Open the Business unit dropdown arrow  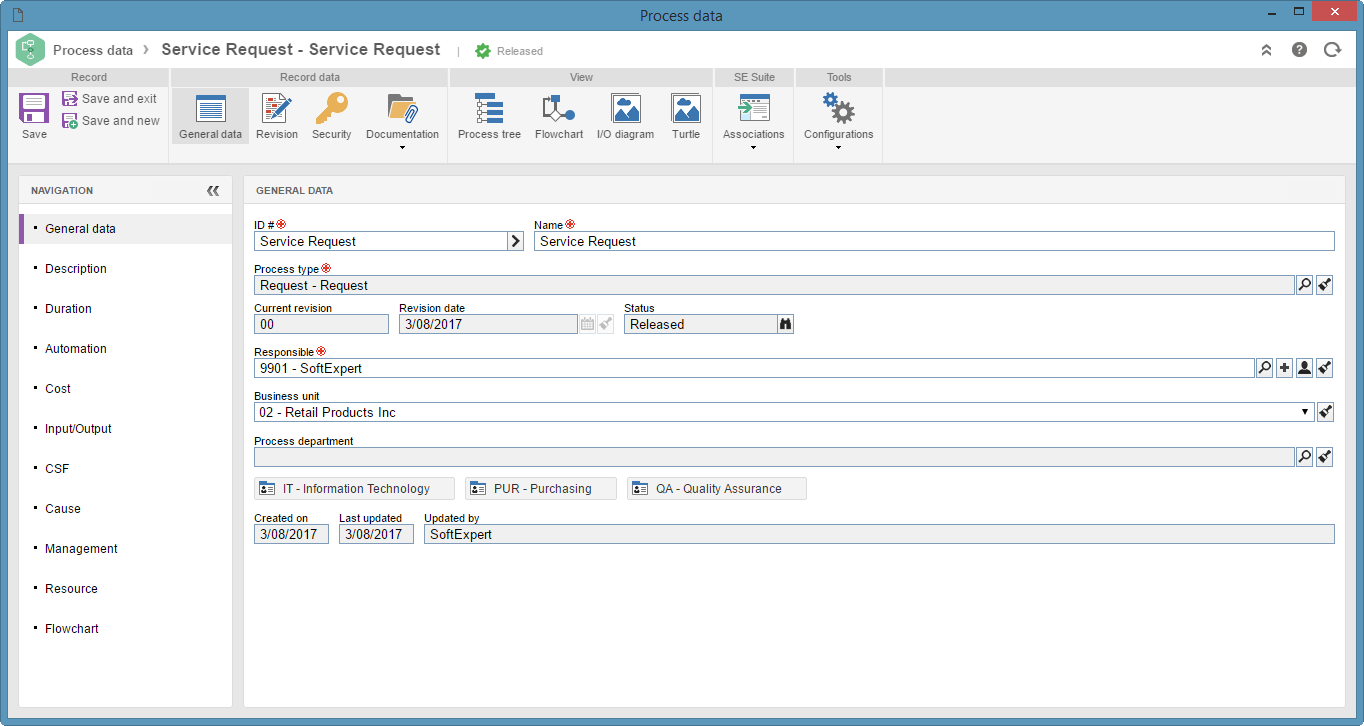point(1305,412)
